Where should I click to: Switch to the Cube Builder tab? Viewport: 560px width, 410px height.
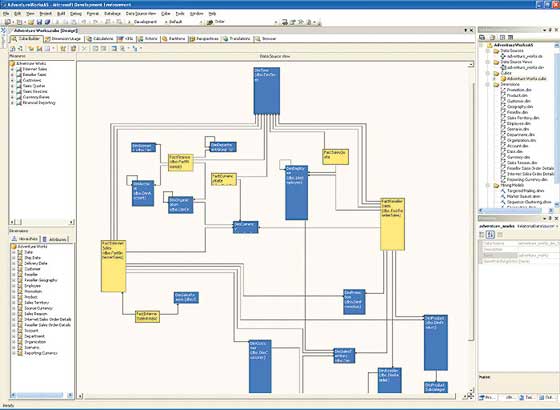[26, 39]
